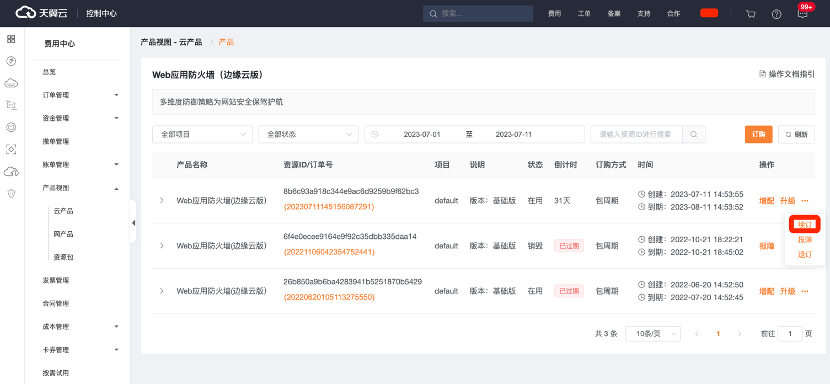830x384 pixels.
Task: Open the 全部项目 dropdown
Action: pos(202,135)
